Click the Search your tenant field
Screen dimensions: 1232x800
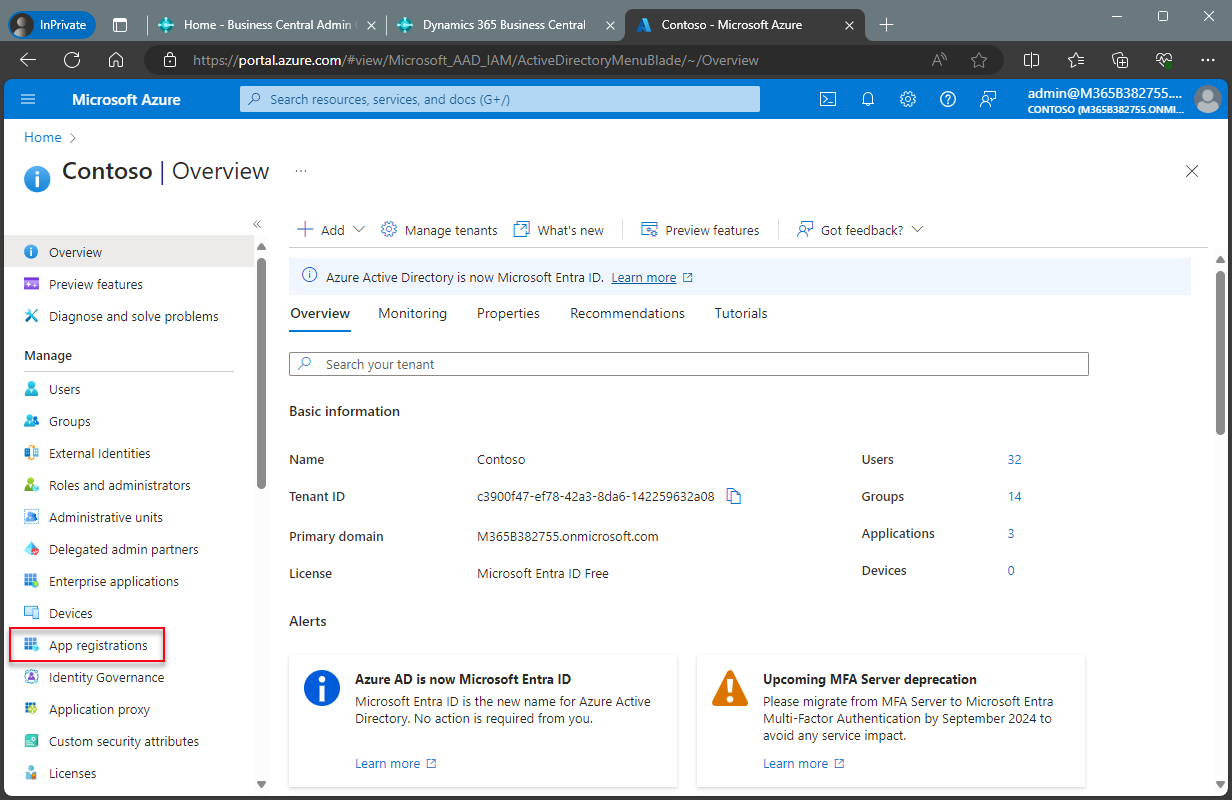point(688,364)
